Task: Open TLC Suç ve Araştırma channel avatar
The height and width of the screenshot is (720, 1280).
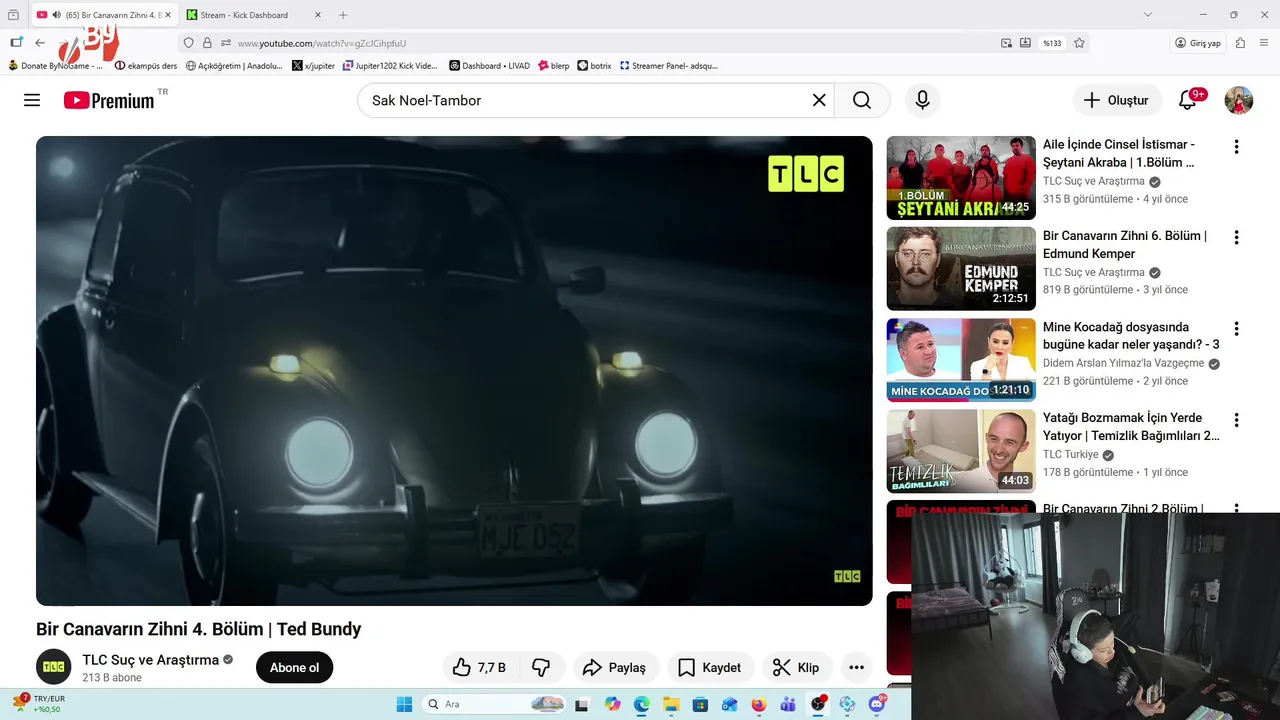Action: click(54, 667)
